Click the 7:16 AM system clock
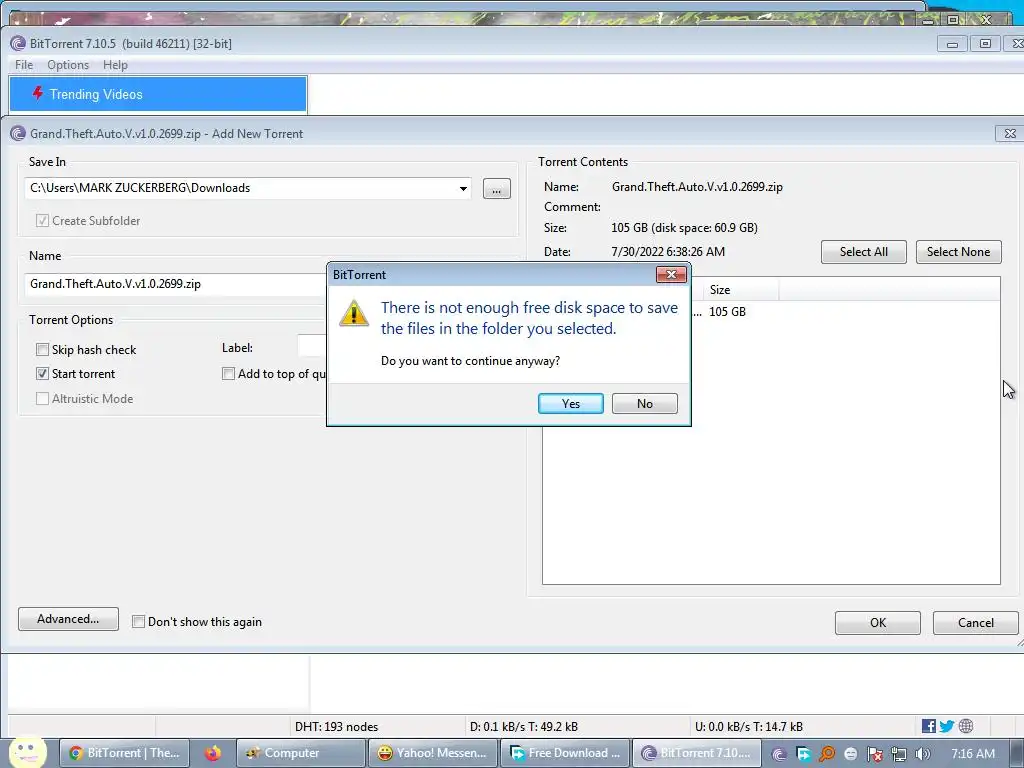The width and height of the screenshot is (1024, 768). click(972, 754)
